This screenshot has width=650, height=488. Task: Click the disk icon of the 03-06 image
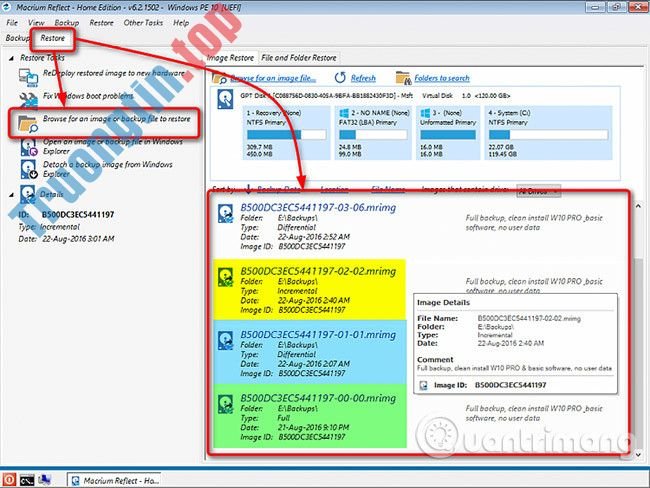pyautogui.click(x=226, y=214)
